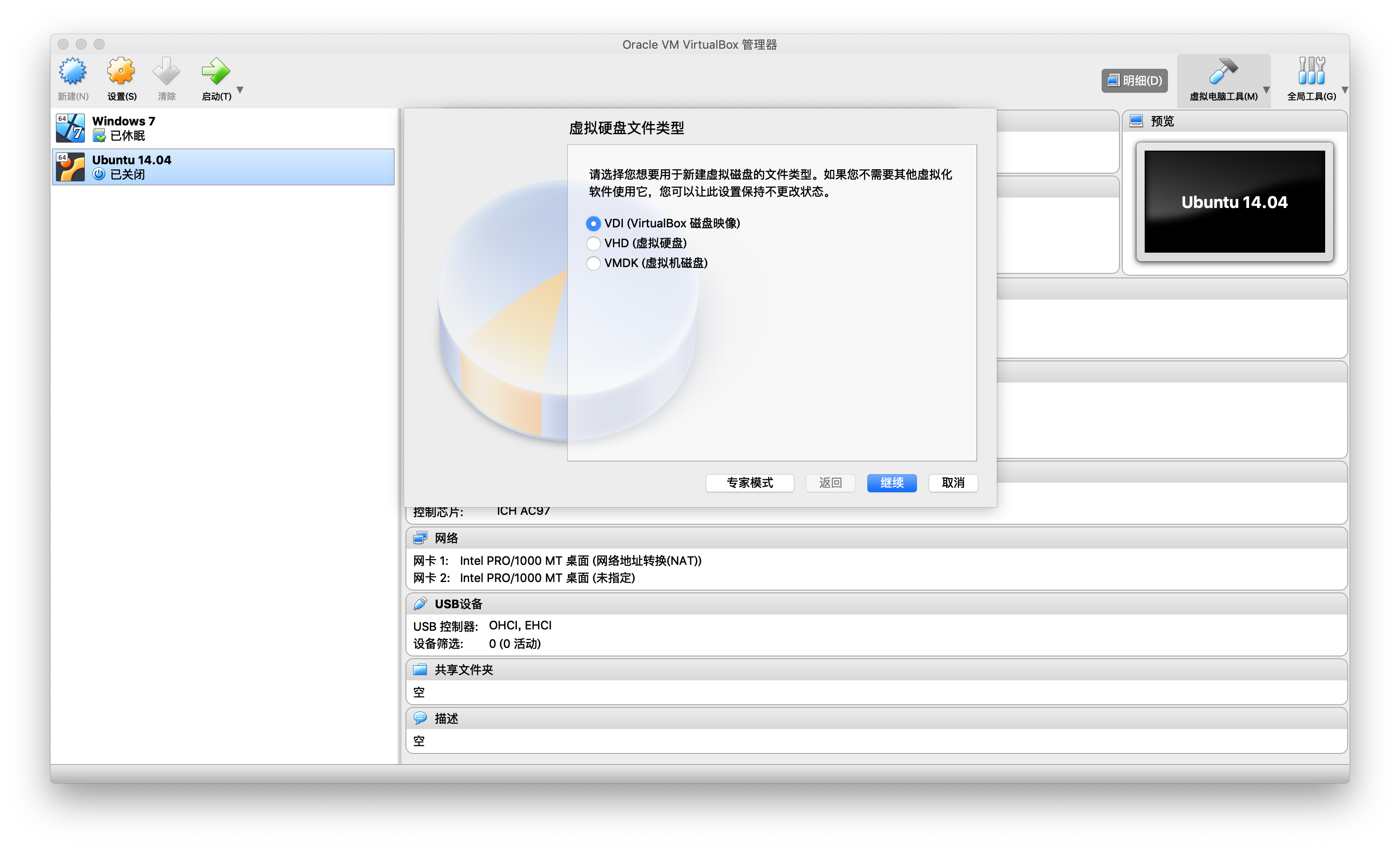Cancel (取消) the disk wizard
1400x850 pixels.
(953, 483)
